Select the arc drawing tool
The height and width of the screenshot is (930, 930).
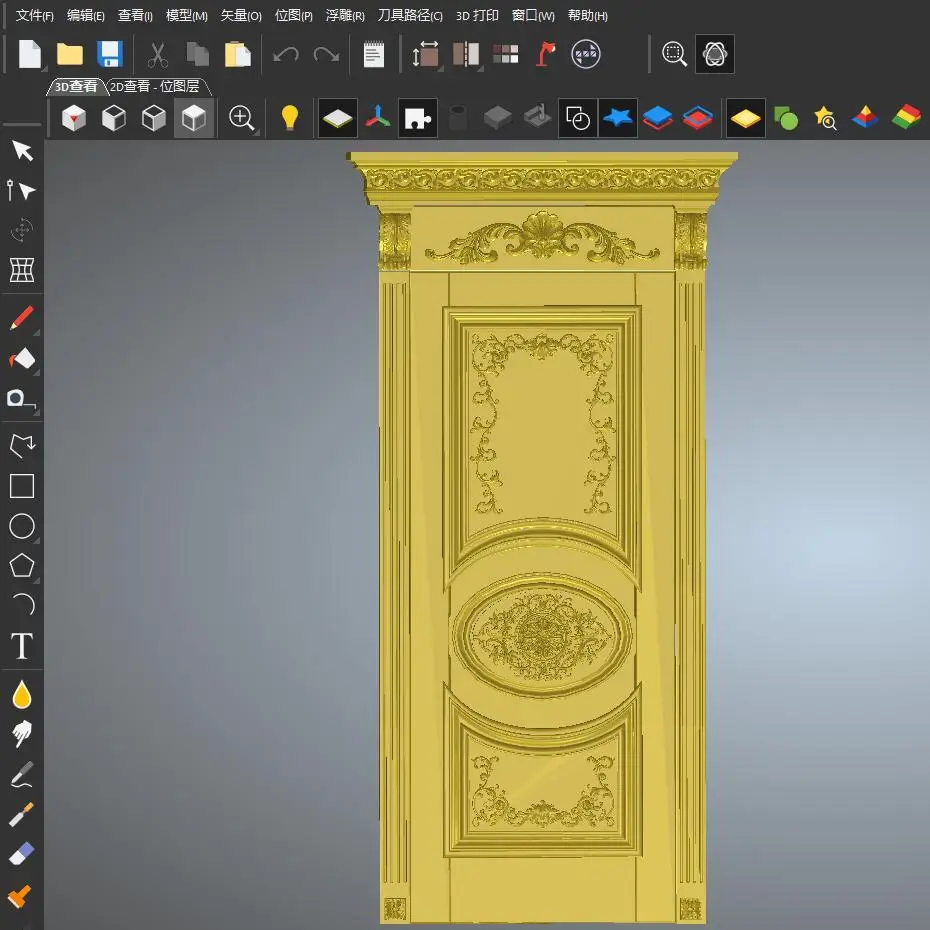point(24,605)
